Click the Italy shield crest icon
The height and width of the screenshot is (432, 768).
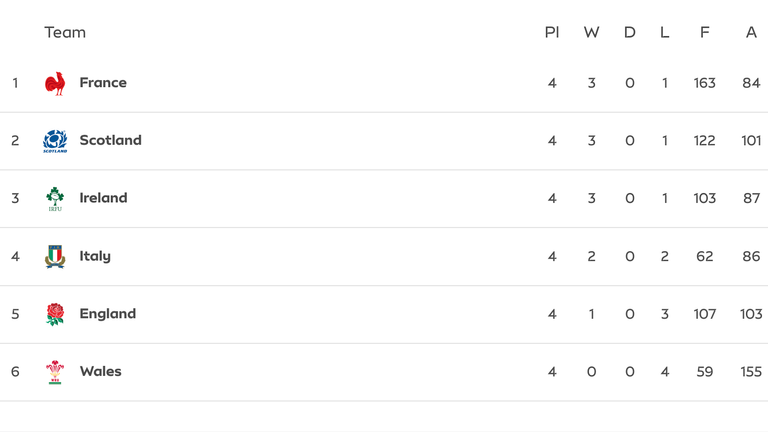pos(55,256)
